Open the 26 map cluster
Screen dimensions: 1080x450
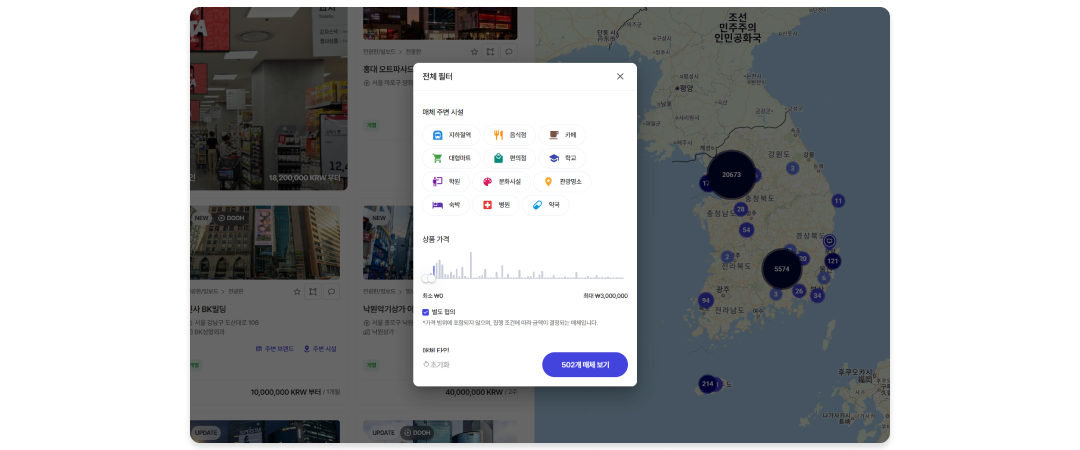pos(799,291)
